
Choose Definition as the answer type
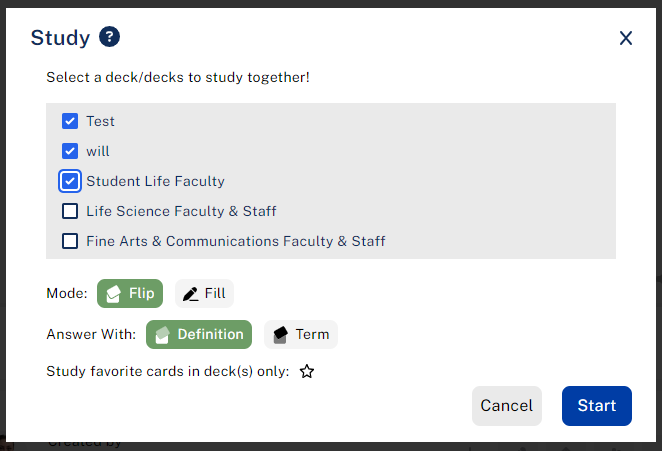199,334
